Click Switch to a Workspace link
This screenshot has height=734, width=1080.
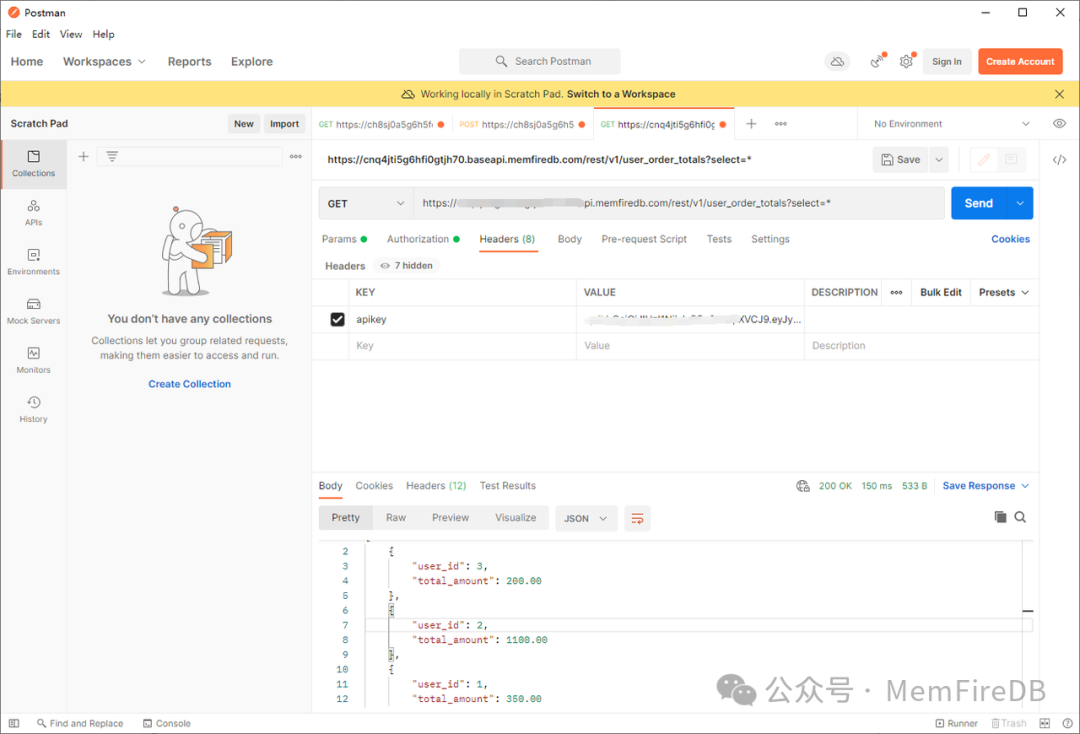point(621,94)
